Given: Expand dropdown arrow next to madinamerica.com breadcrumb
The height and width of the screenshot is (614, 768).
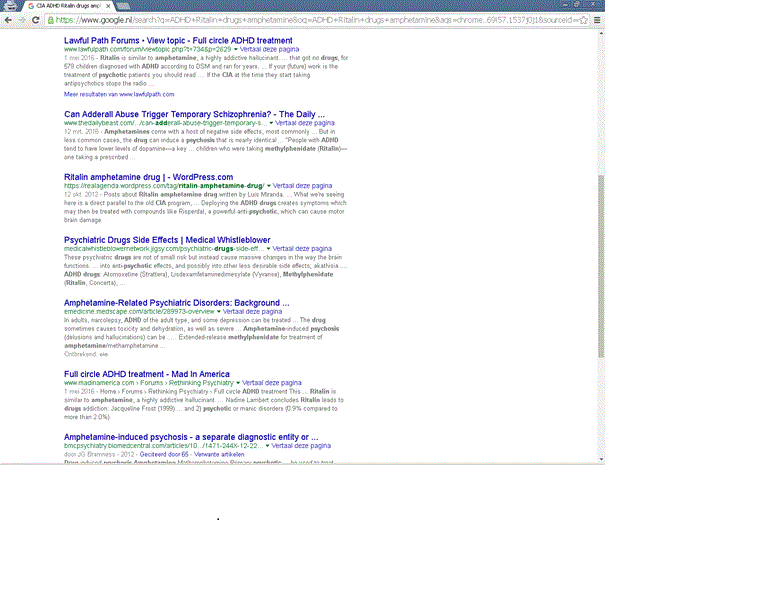Looking at the screenshot, I should (238, 383).
